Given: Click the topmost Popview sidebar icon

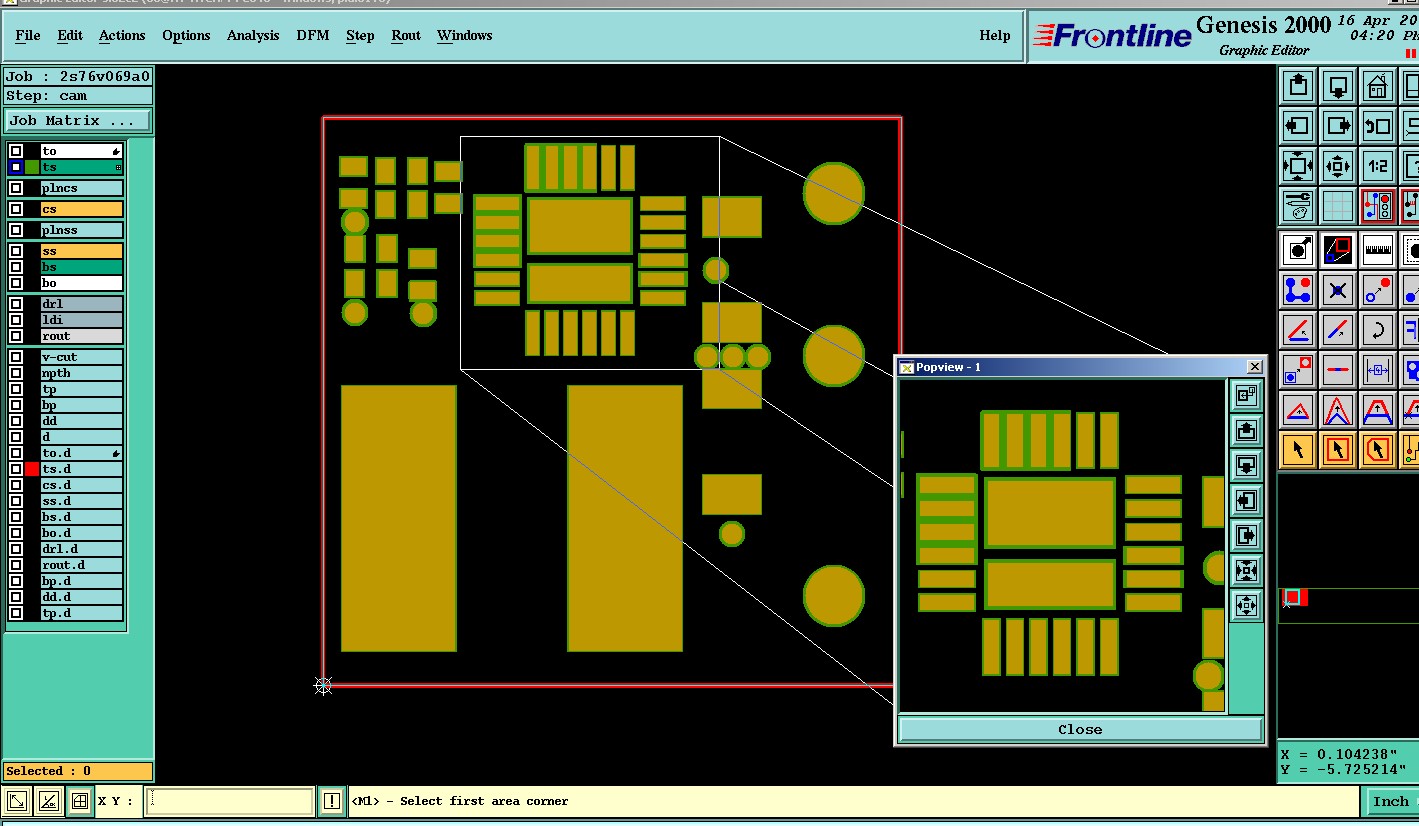Looking at the screenshot, I should click(1246, 395).
